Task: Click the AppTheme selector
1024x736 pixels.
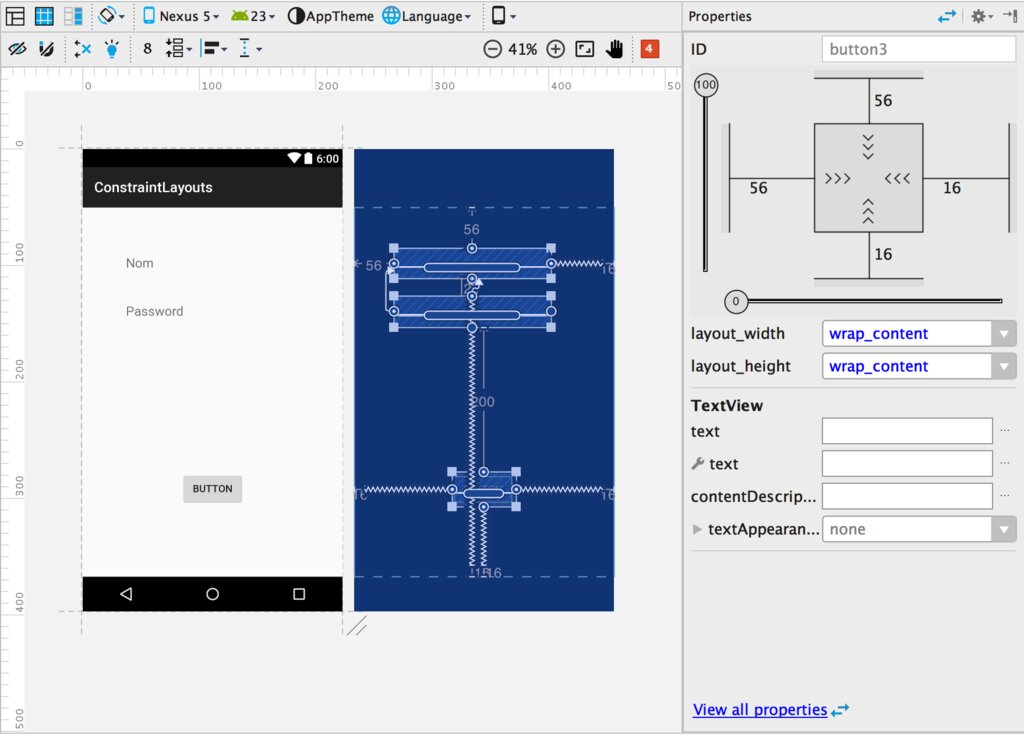Action: pyautogui.click(x=330, y=16)
